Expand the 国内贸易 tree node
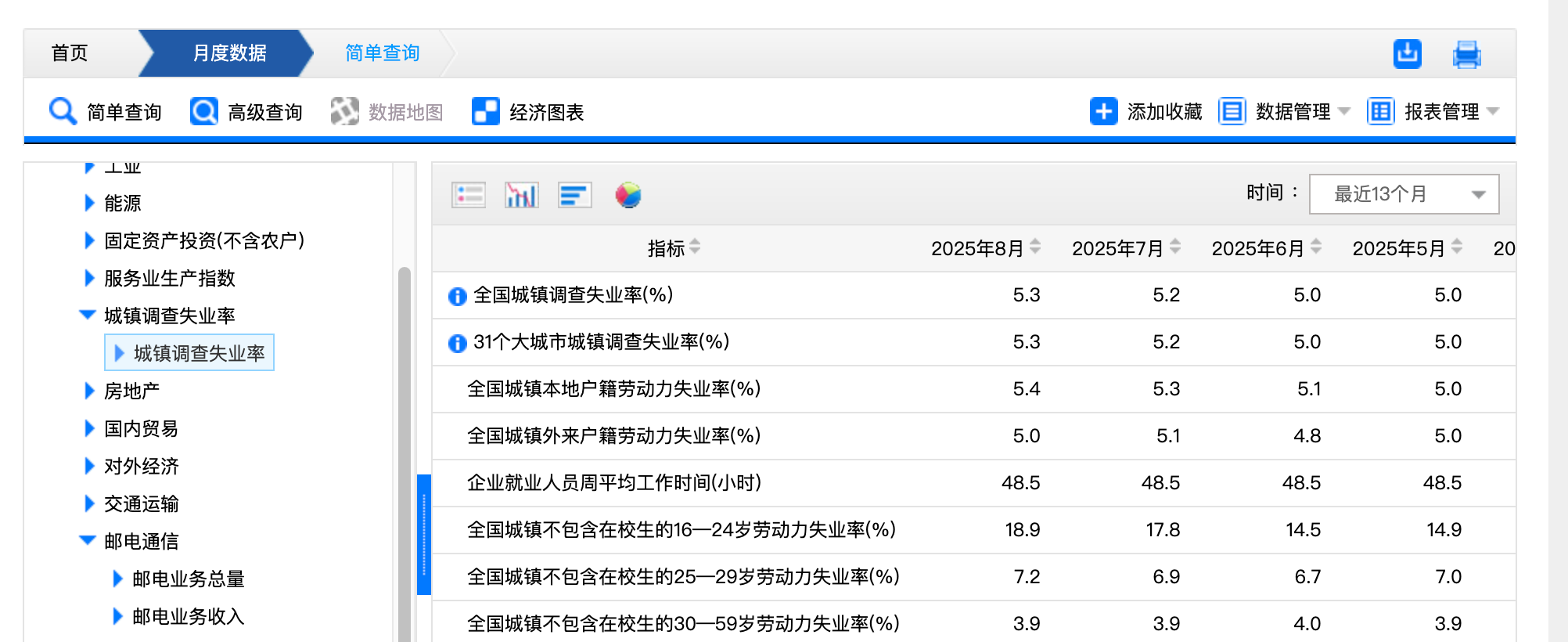This screenshot has width=1568, height=642. [x=89, y=428]
